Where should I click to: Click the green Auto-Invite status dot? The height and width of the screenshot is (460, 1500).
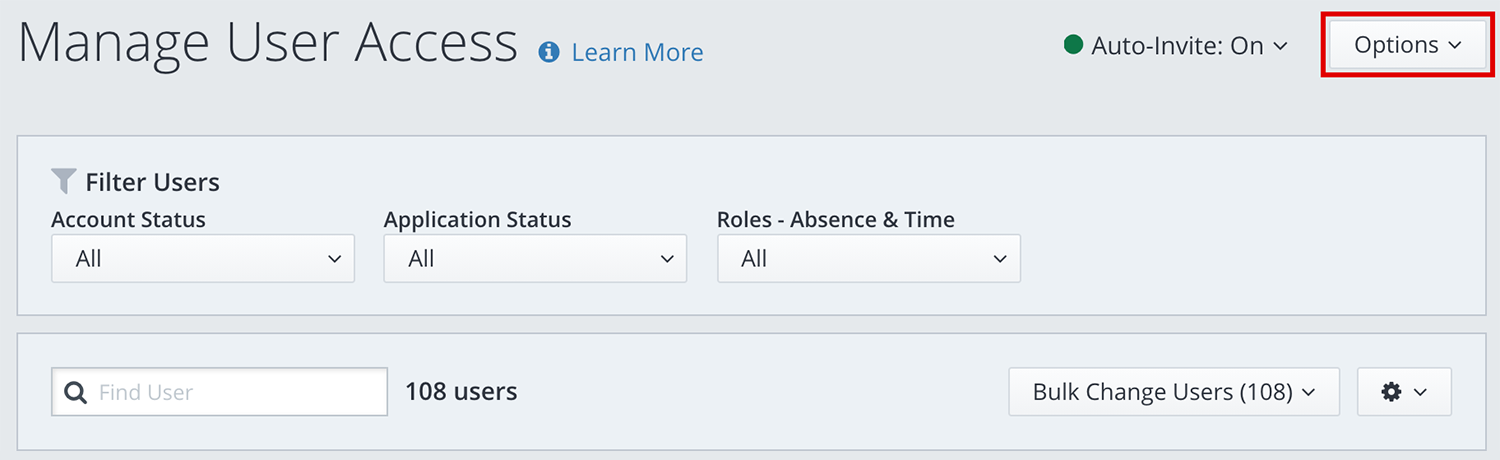click(1073, 45)
